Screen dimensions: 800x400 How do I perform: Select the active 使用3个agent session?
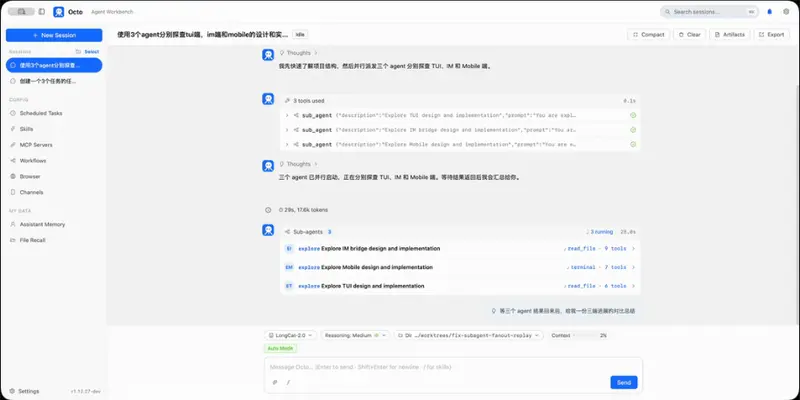click(54, 65)
